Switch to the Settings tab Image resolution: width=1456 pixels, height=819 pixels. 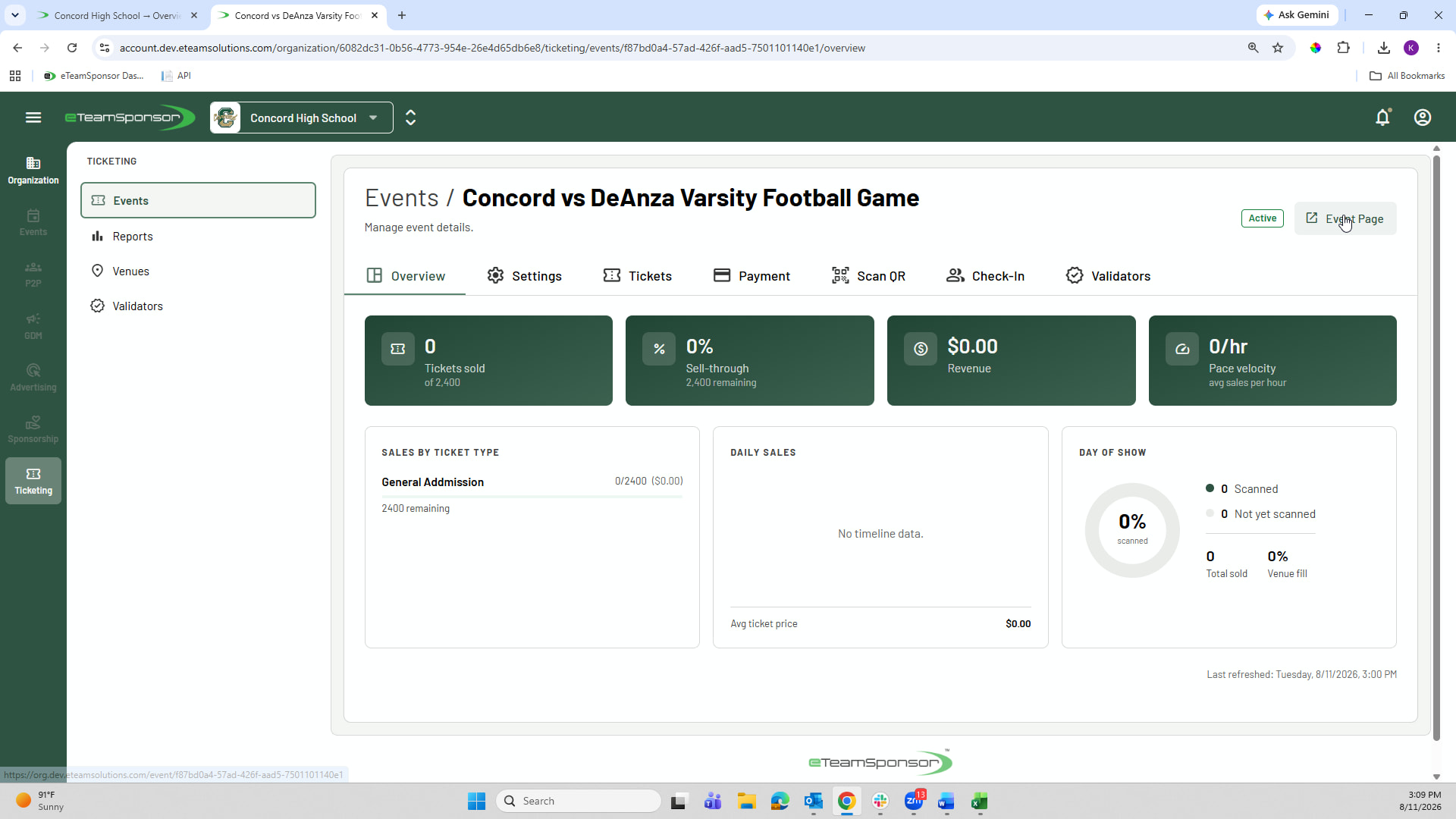click(525, 276)
